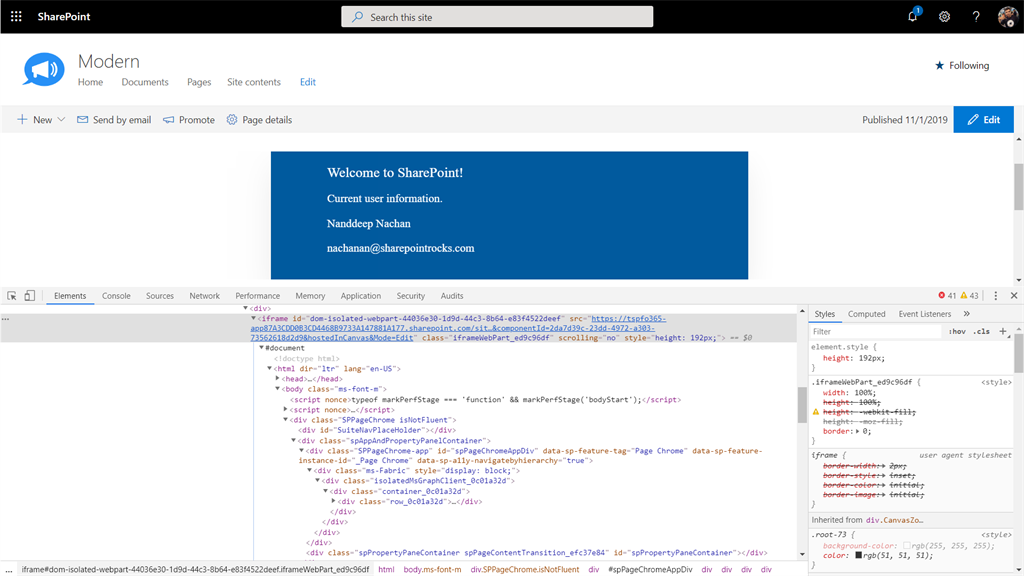Open the notifications bell
This screenshot has width=1024, height=576.
tap(913, 16)
